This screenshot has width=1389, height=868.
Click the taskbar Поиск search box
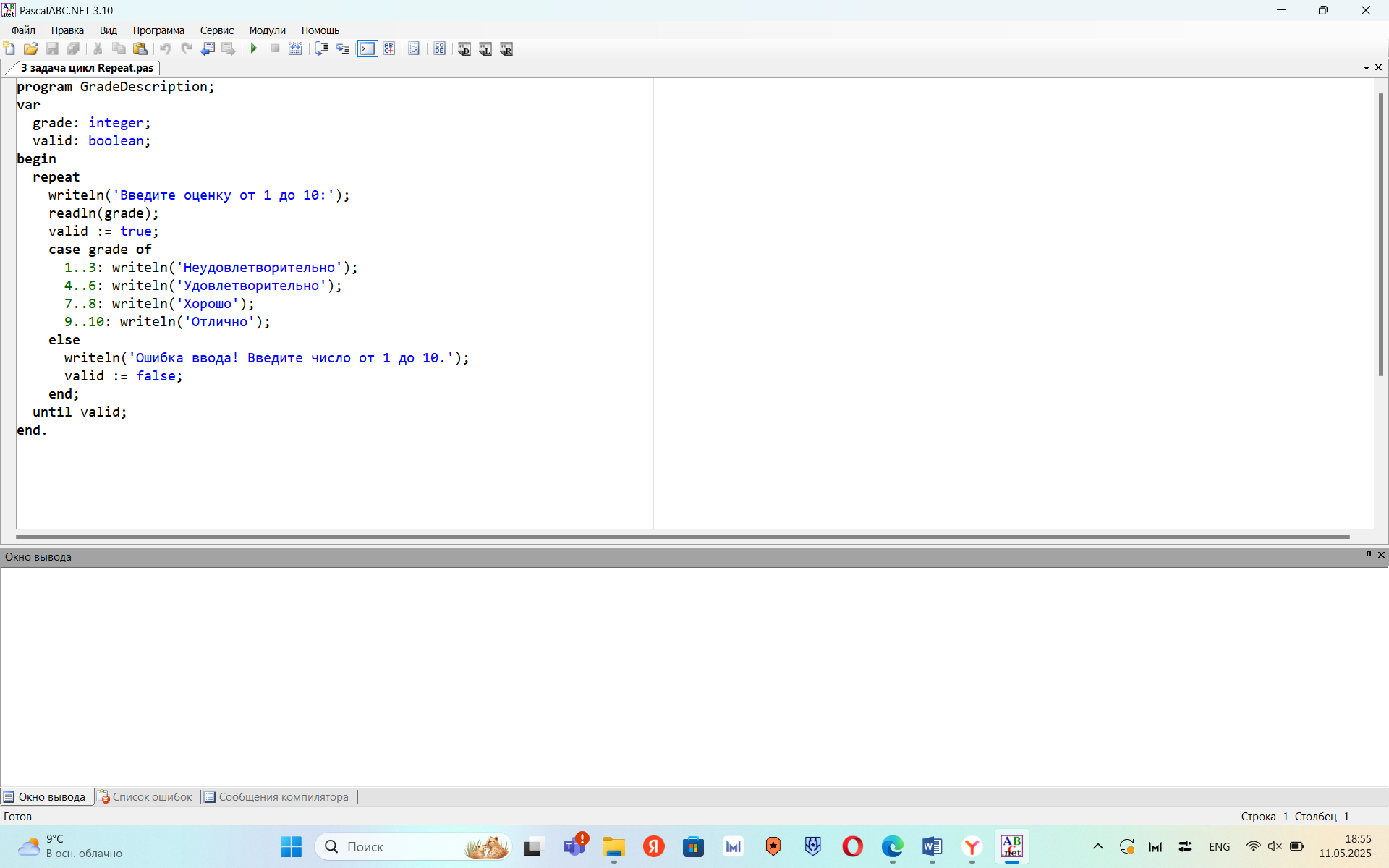pos(413,846)
